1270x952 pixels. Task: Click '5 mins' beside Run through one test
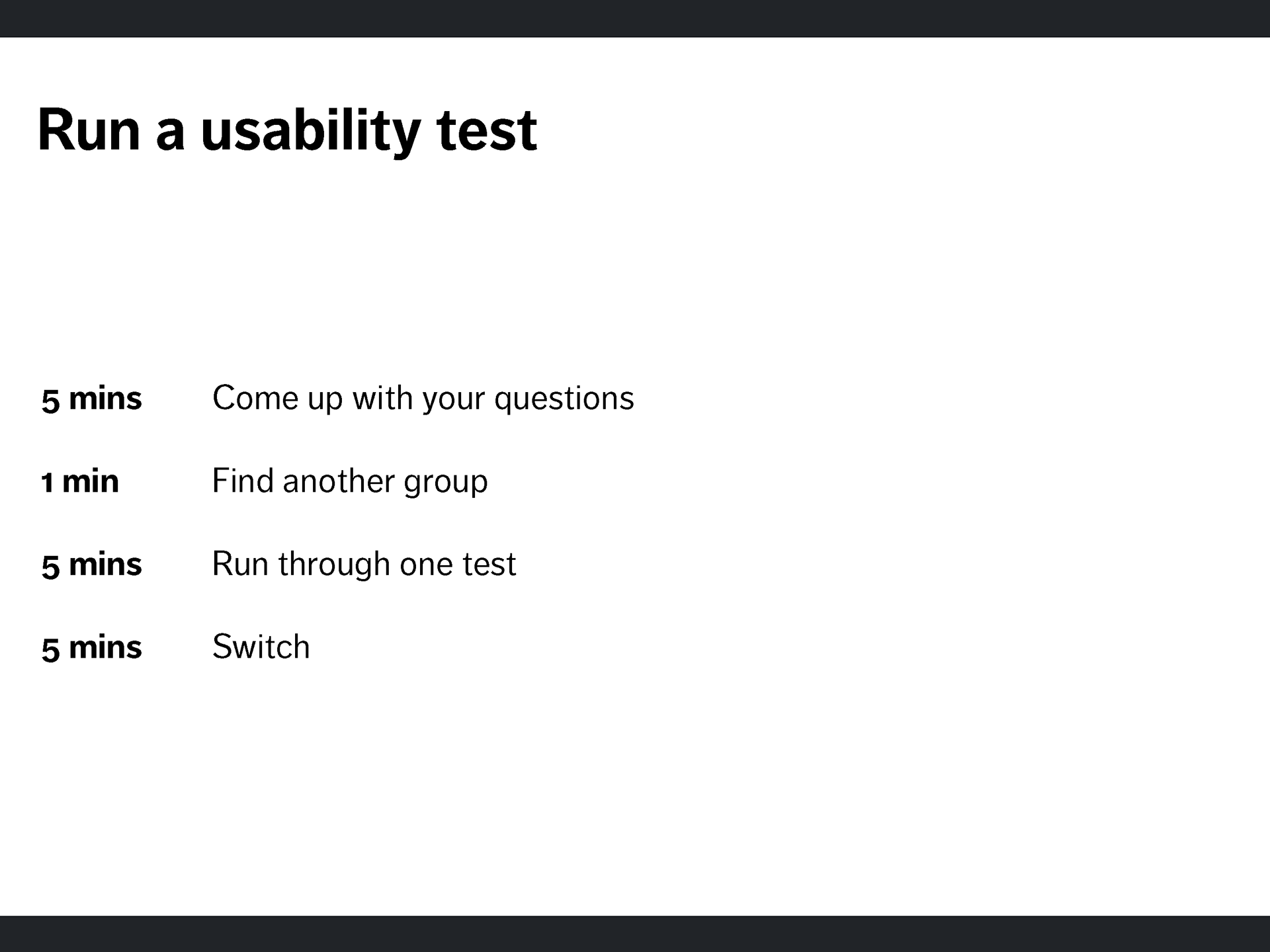(x=92, y=565)
